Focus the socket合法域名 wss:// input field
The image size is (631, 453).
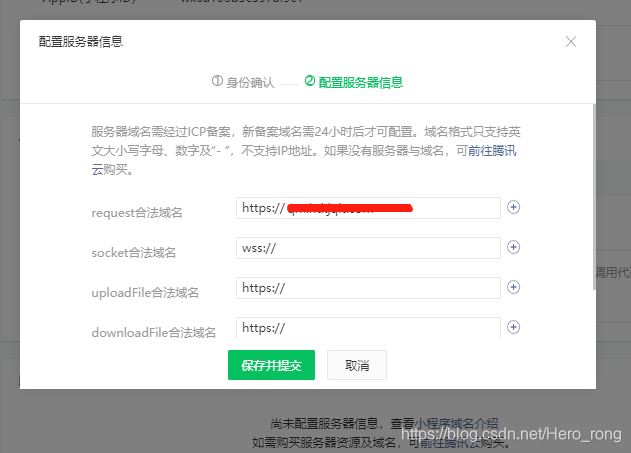pyautogui.click(x=368, y=248)
